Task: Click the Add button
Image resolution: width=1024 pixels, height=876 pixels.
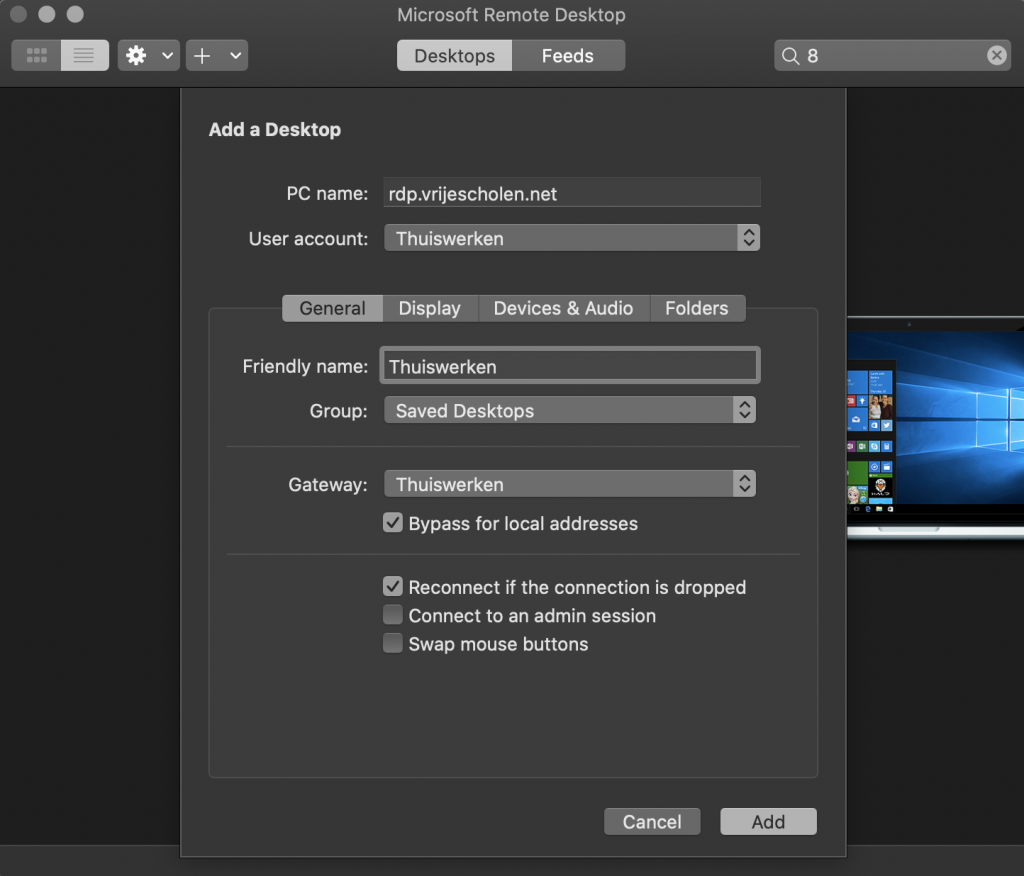Action: (x=768, y=821)
